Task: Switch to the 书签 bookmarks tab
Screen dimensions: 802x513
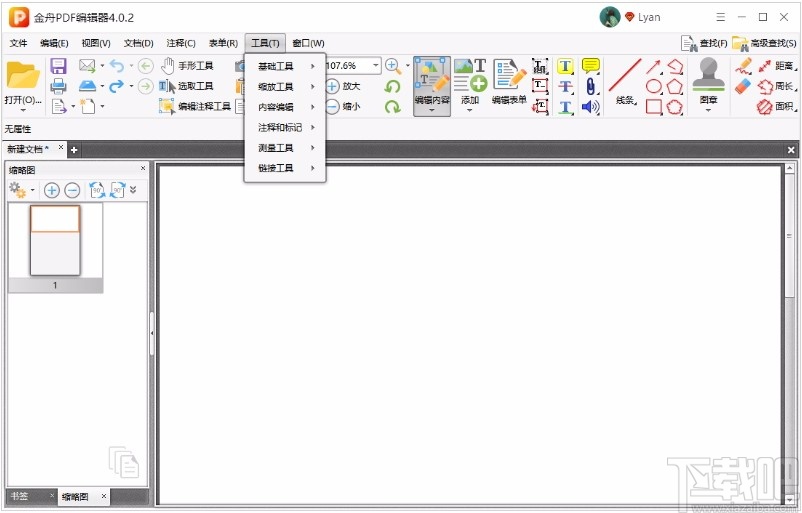Action: pyautogui.click(x=19, y=496)
